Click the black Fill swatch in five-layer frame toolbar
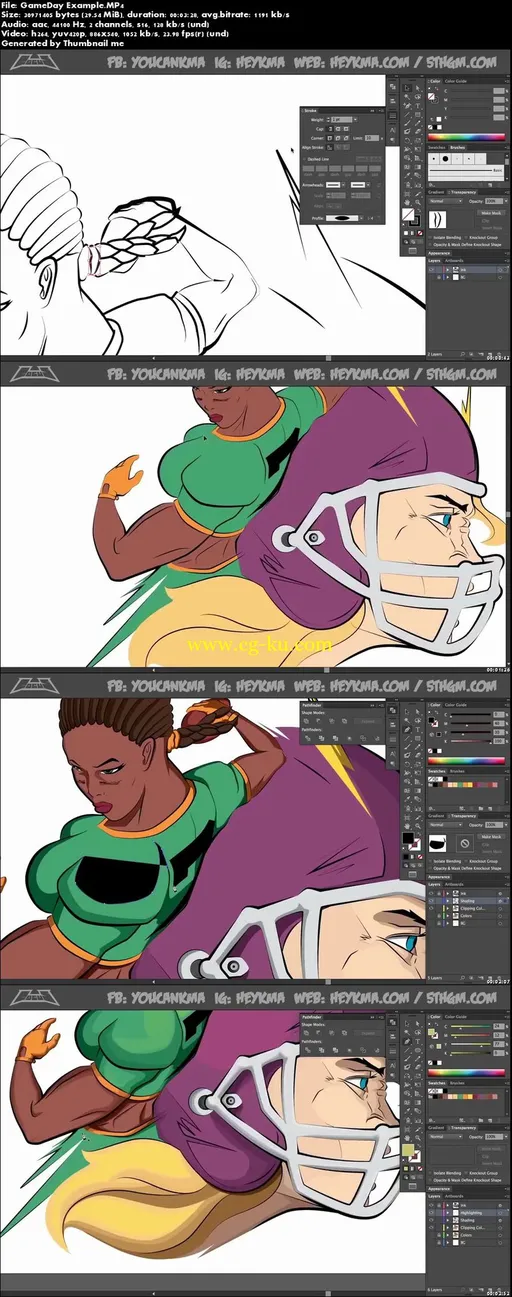Image resolution: width=512 pixels, height=1297 pixels. tap(408, 838)
